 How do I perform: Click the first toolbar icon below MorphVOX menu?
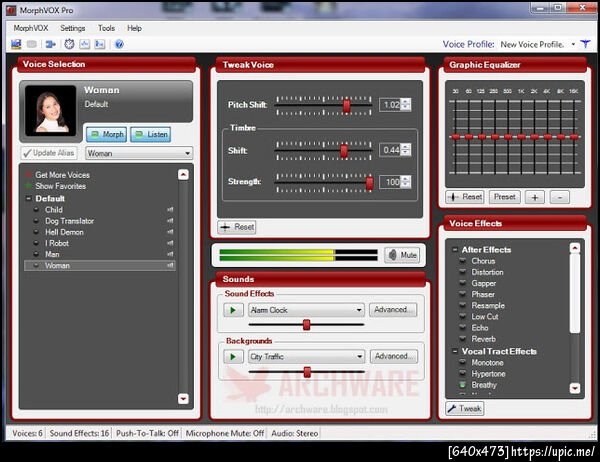[16, 44]
